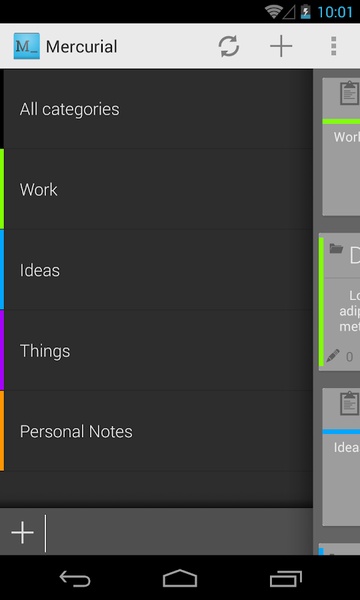360x600 pixels.
Task: Click the green Work color strip
Action: 2,189
